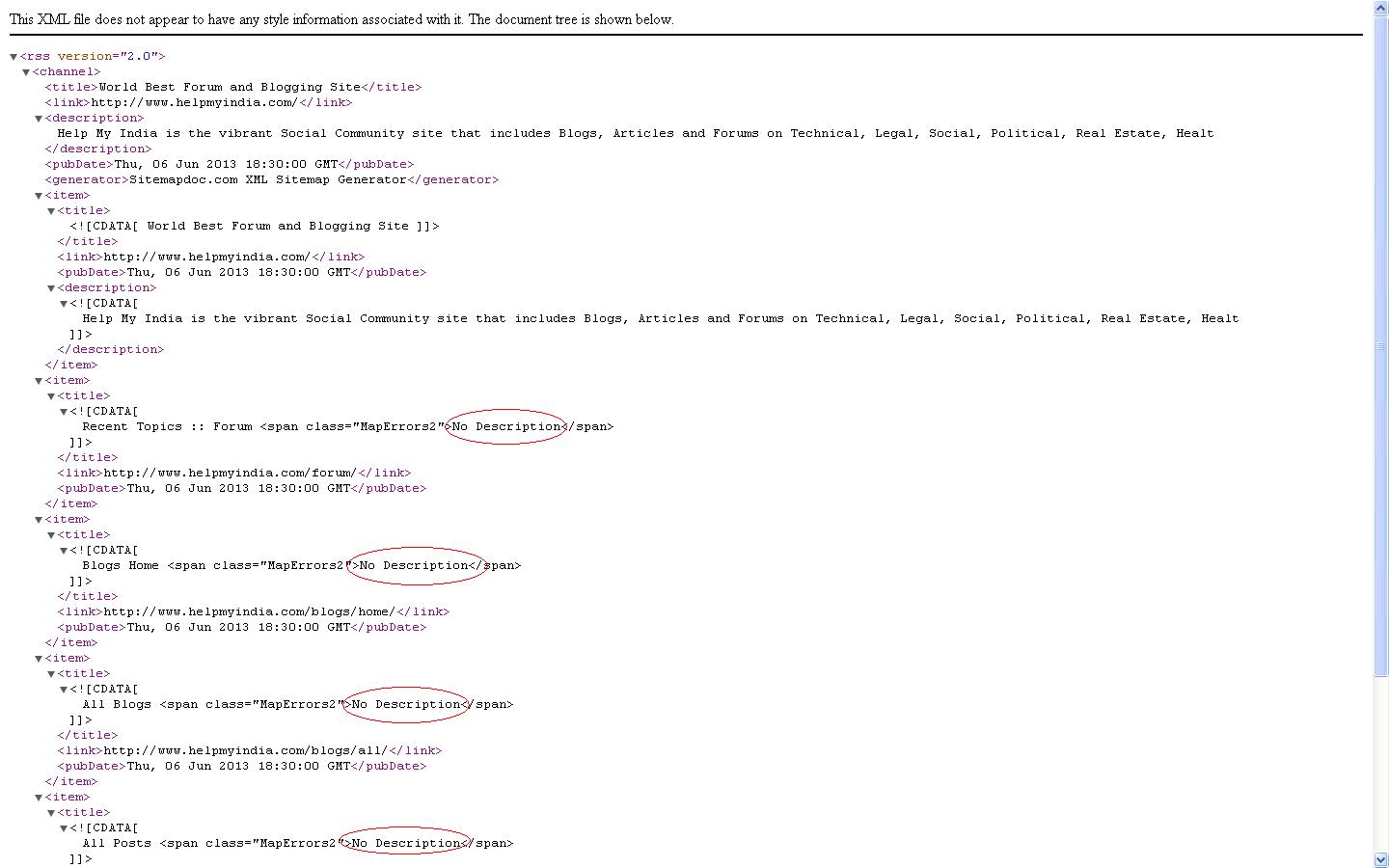The width and height of the screenshot is (1389, 868).
Task: Collapse the first item's description node
Action: [x=51, y=288]
